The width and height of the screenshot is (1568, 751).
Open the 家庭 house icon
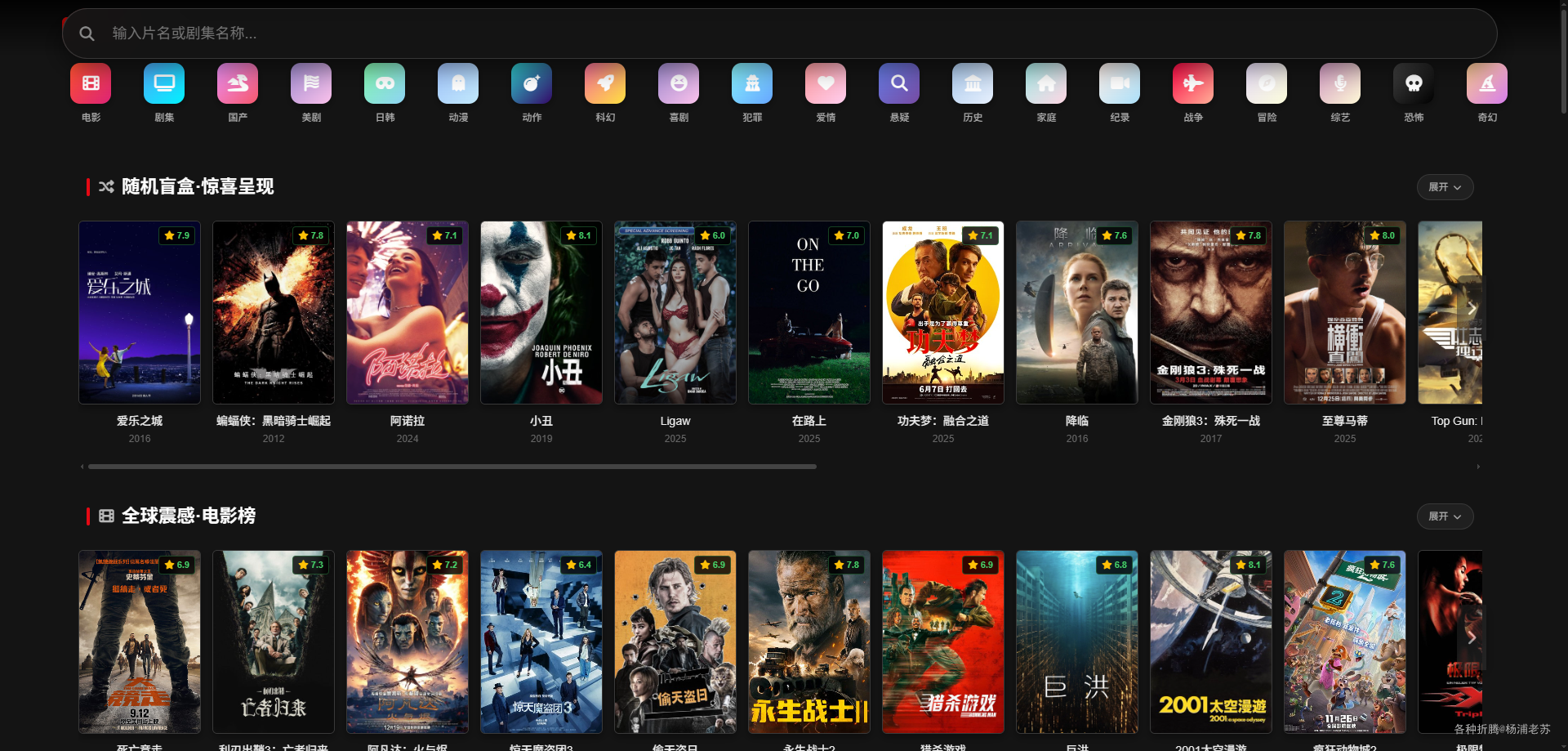click(1046, 83)
